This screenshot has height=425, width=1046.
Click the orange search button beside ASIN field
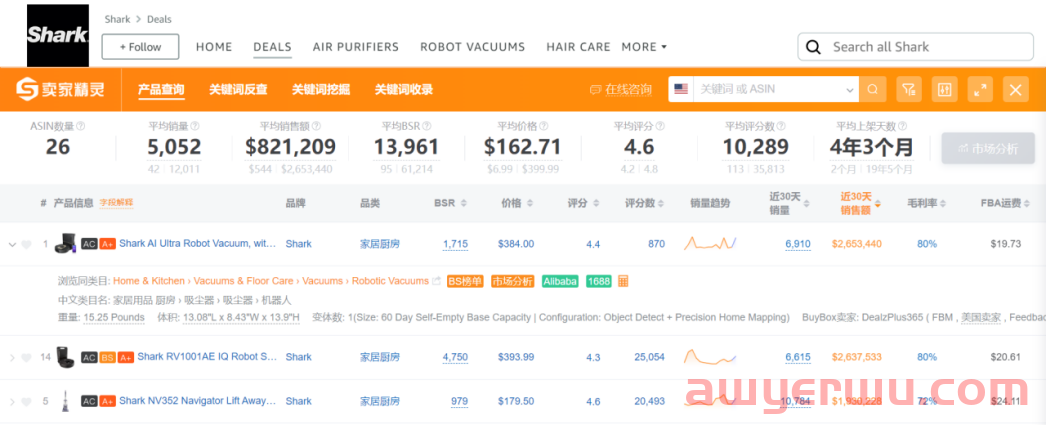pyautogui.click(x=872, y=89)
